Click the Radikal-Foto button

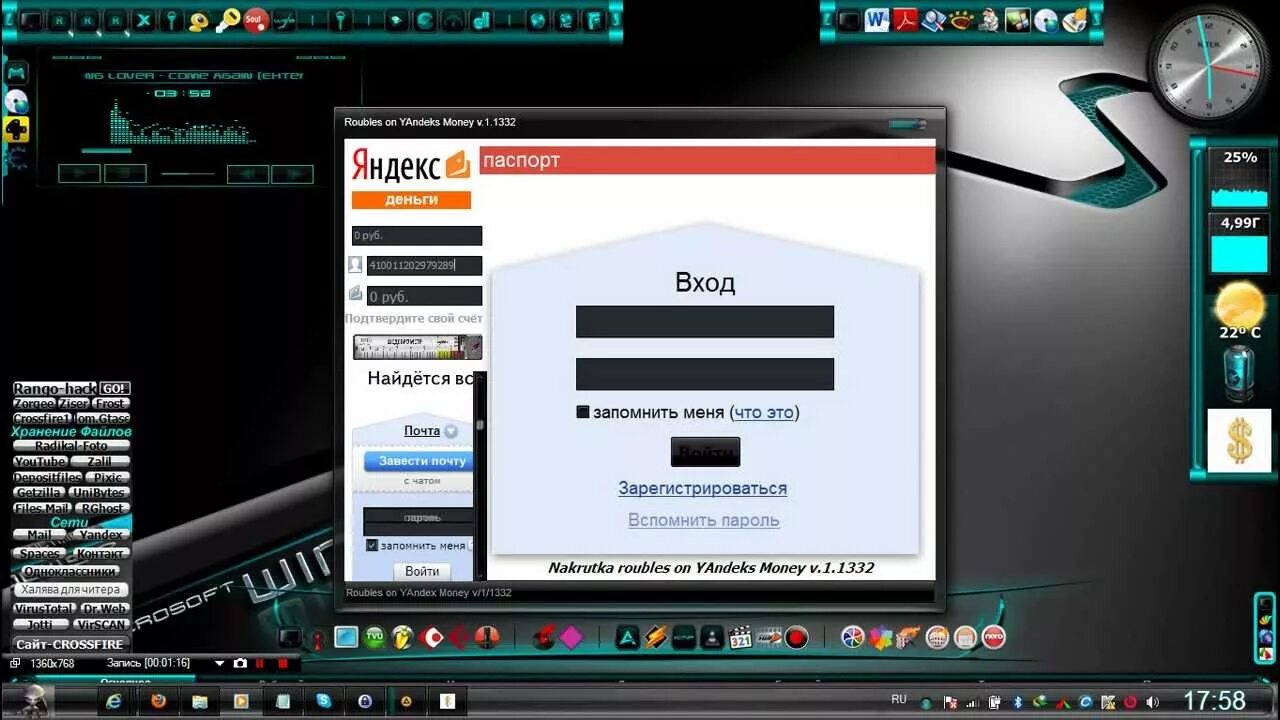coord(71,446)
